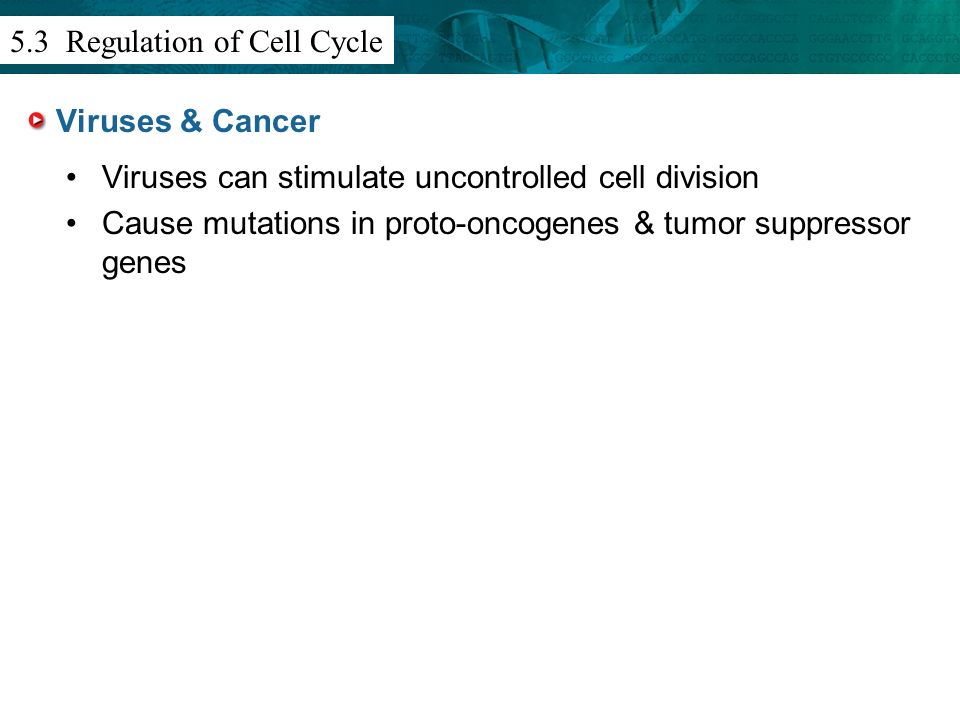Select the word 'Cause' starting the second bullet

[x=147, y=223]
